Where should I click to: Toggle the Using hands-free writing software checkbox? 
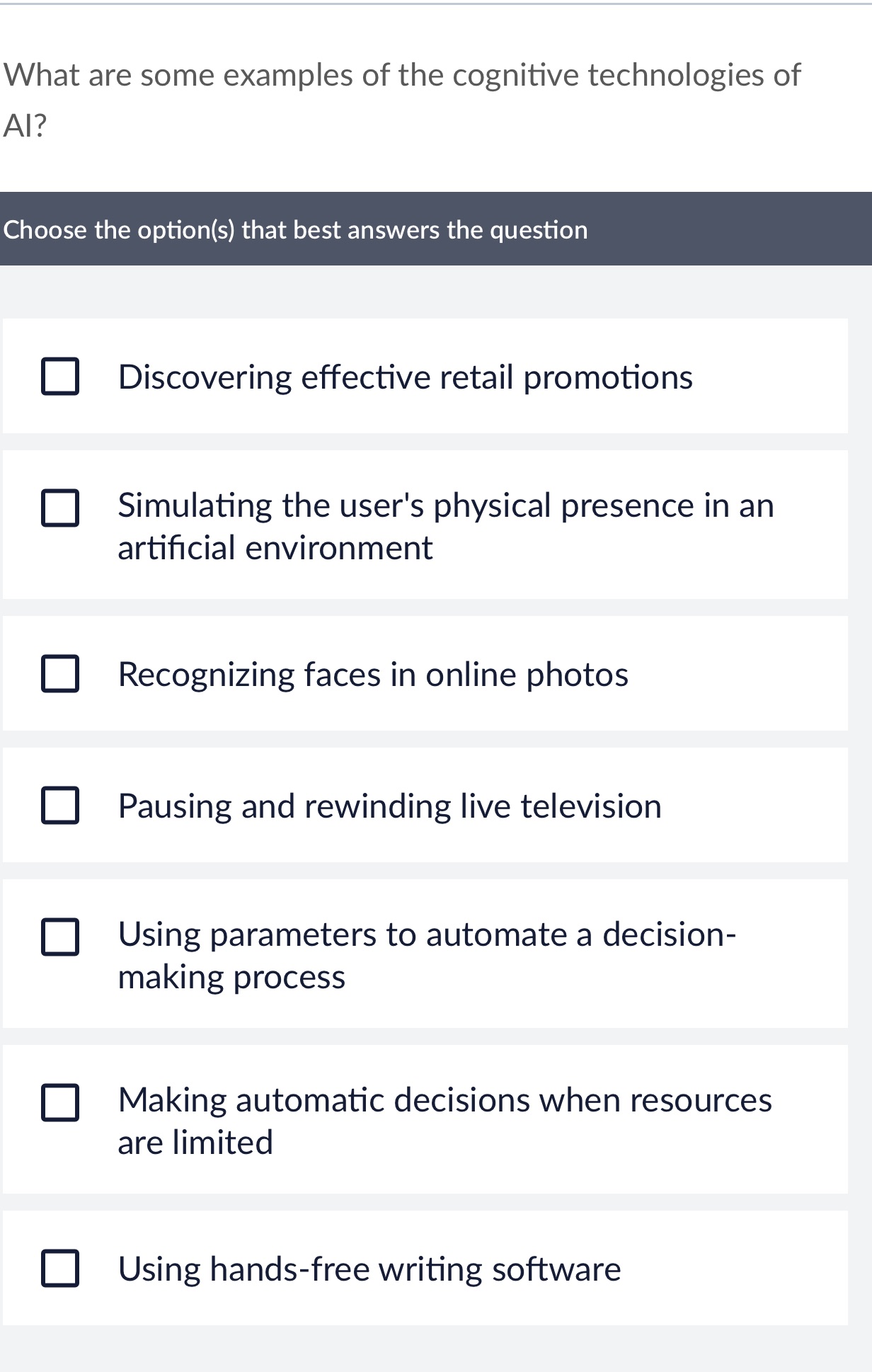59,1269
